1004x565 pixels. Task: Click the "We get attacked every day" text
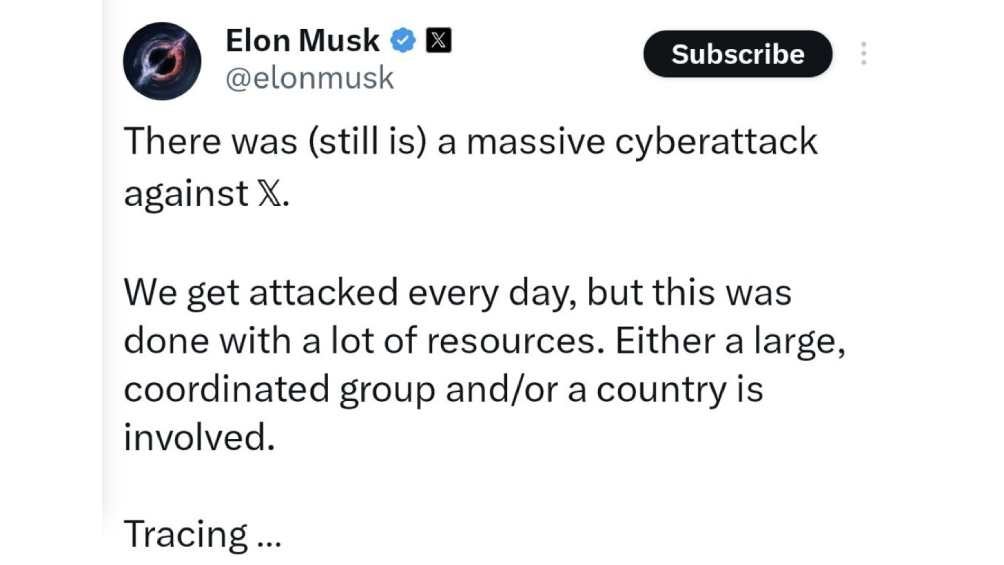coord(348,293)
